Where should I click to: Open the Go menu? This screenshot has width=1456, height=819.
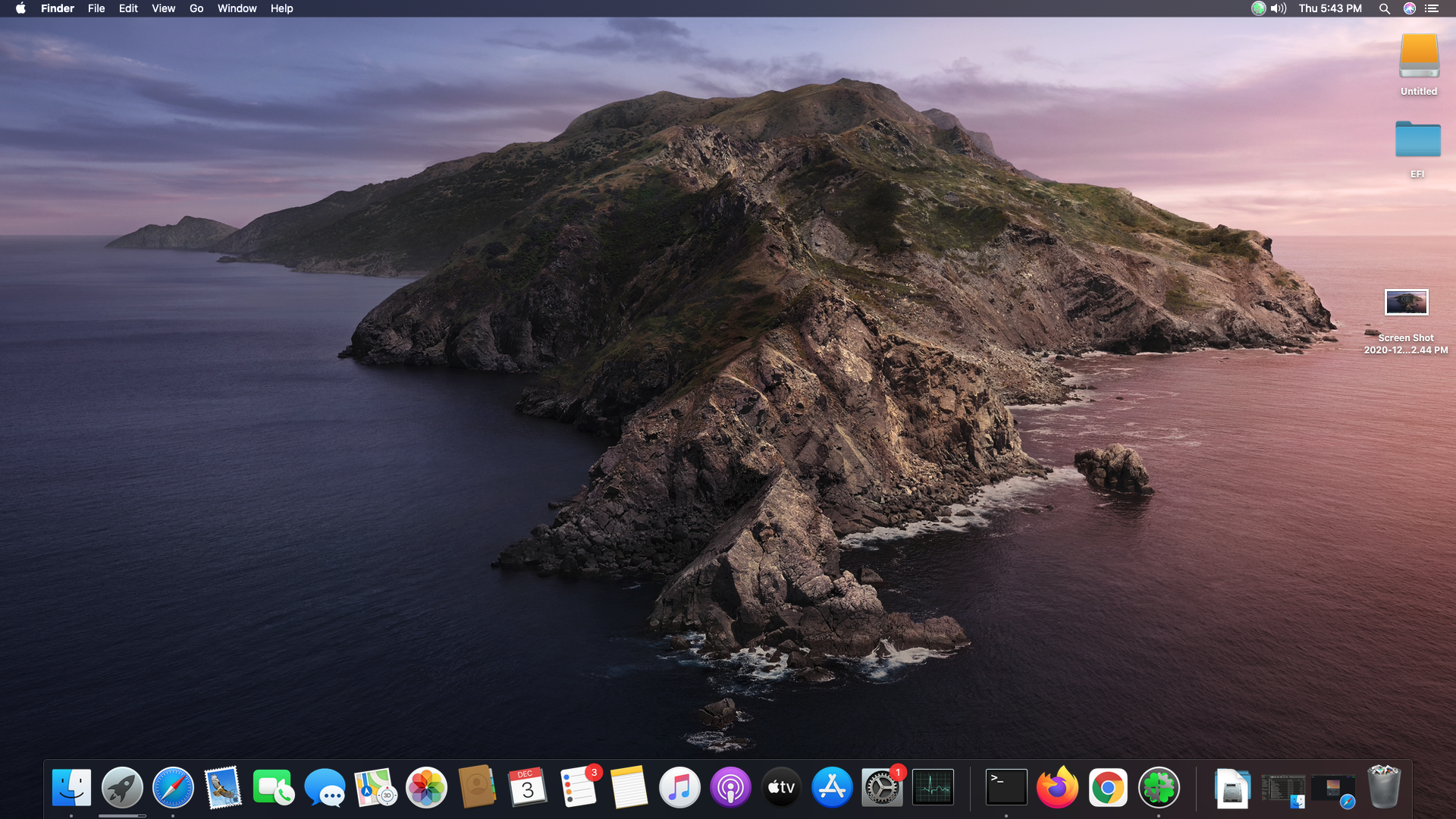(196, 8)
